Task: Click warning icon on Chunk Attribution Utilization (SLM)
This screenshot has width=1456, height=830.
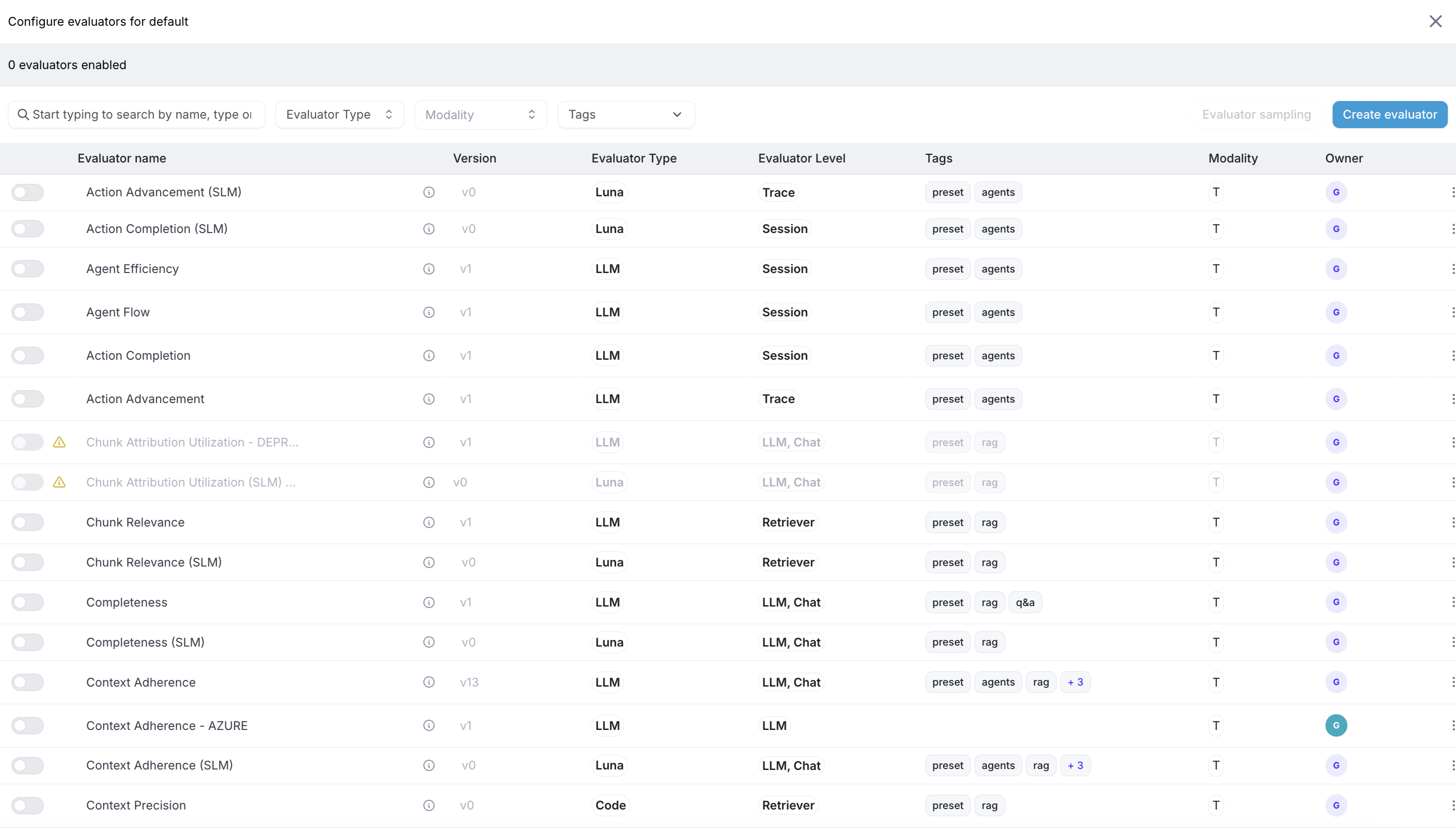Action: (59, 482)
